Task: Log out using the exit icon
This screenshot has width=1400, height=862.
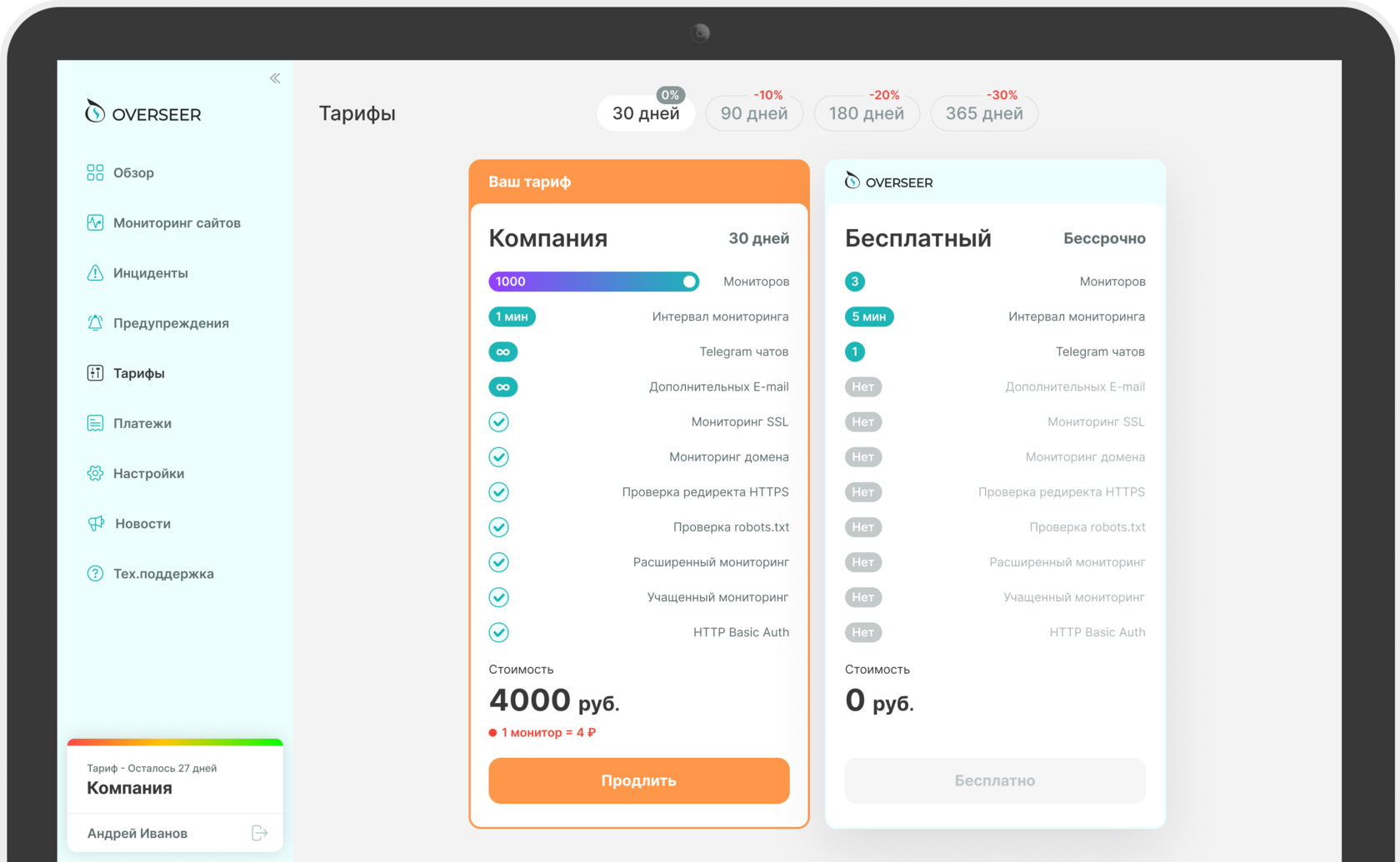Action: click(260, 833)
